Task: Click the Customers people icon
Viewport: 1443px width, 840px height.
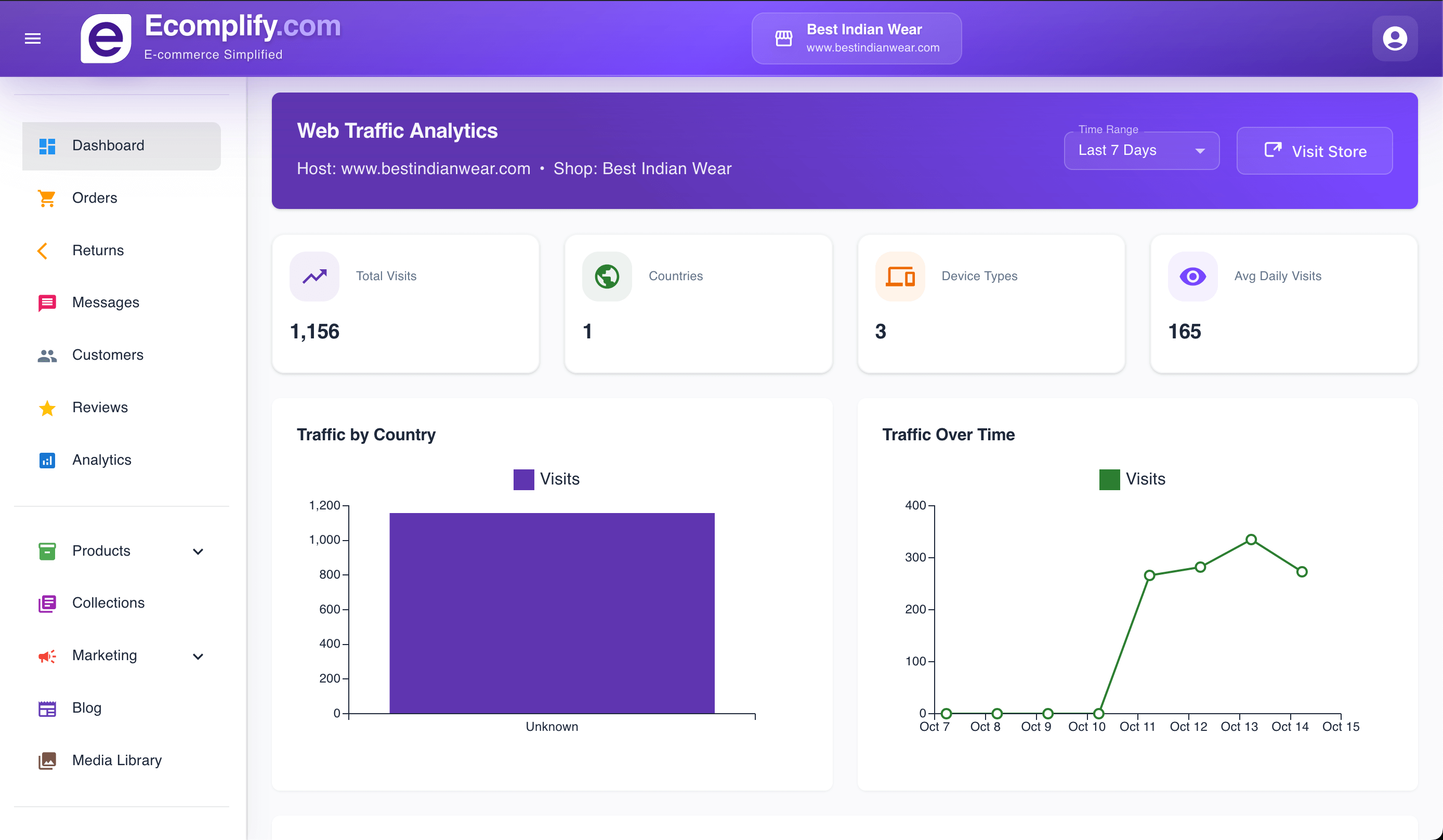Action: pos(46,355)
